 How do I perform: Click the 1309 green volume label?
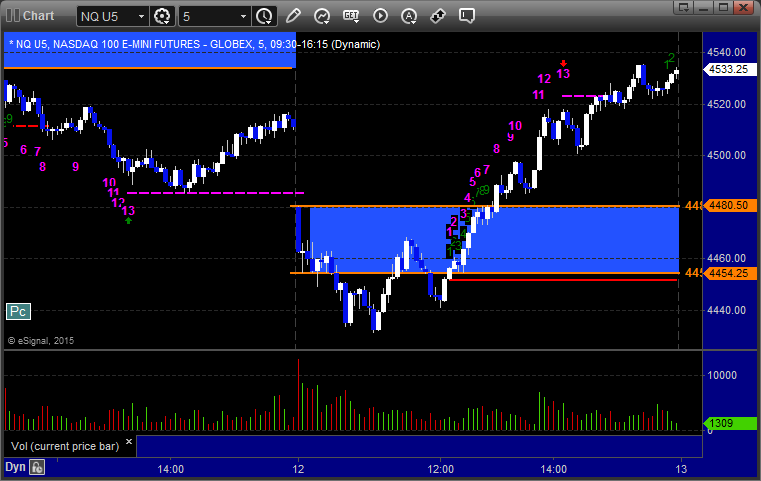pos(729,423)
